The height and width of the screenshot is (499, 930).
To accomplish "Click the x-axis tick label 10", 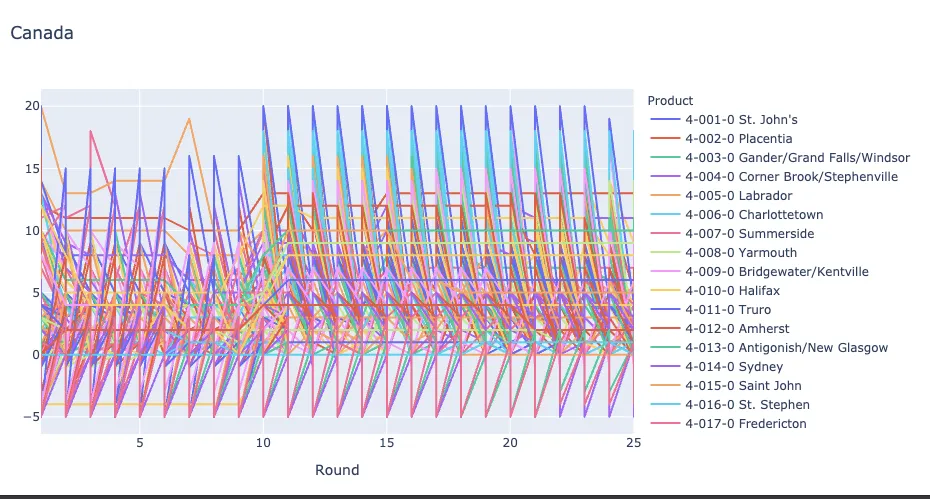I will point(263,443).
